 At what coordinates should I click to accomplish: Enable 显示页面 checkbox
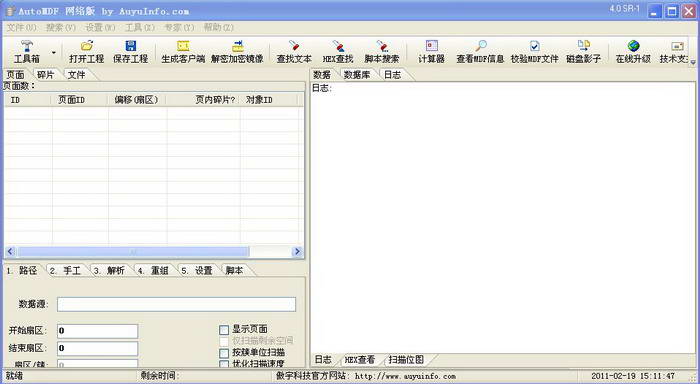[224, 330]
